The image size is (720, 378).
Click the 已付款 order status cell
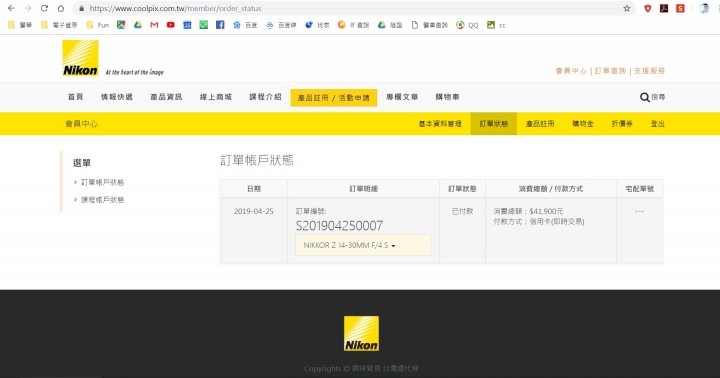[462, 211]
